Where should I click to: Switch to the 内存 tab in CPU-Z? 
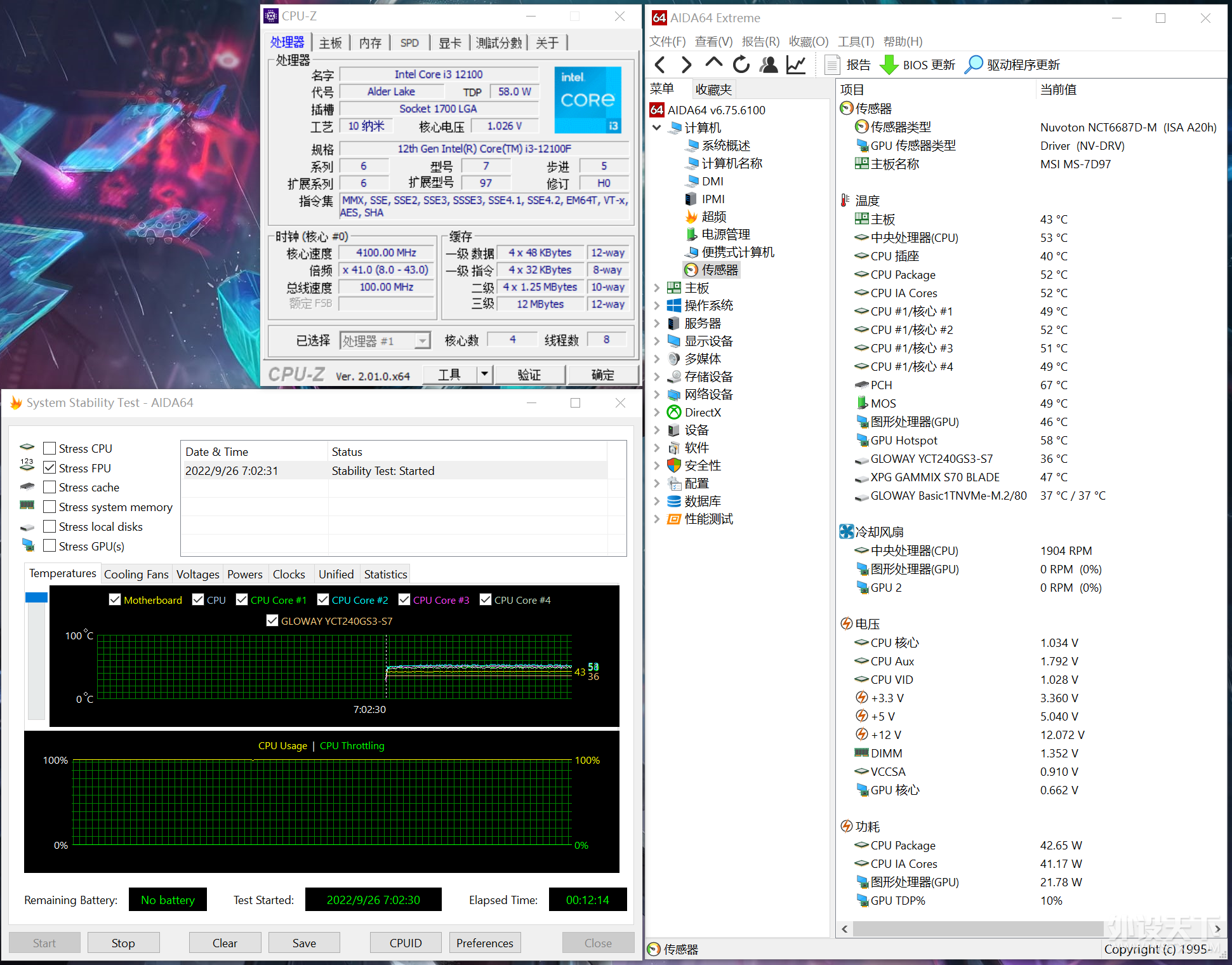[x=370, y=43]
